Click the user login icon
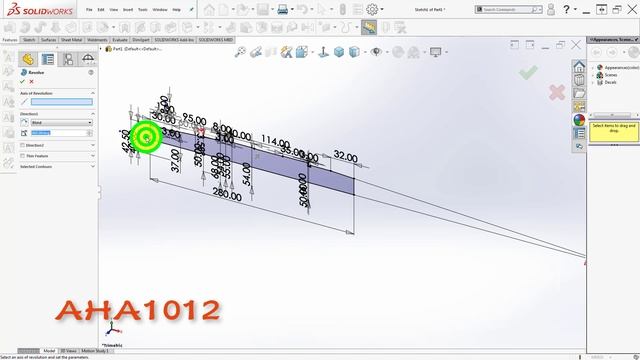Screen dimensions: 640x360 pyautogui.click(x=551, y=9)
